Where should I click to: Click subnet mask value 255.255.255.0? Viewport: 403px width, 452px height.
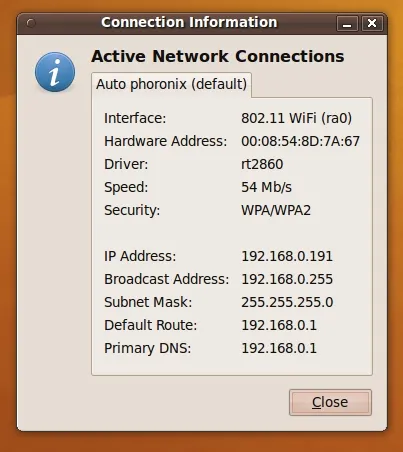tap(287, 302)
